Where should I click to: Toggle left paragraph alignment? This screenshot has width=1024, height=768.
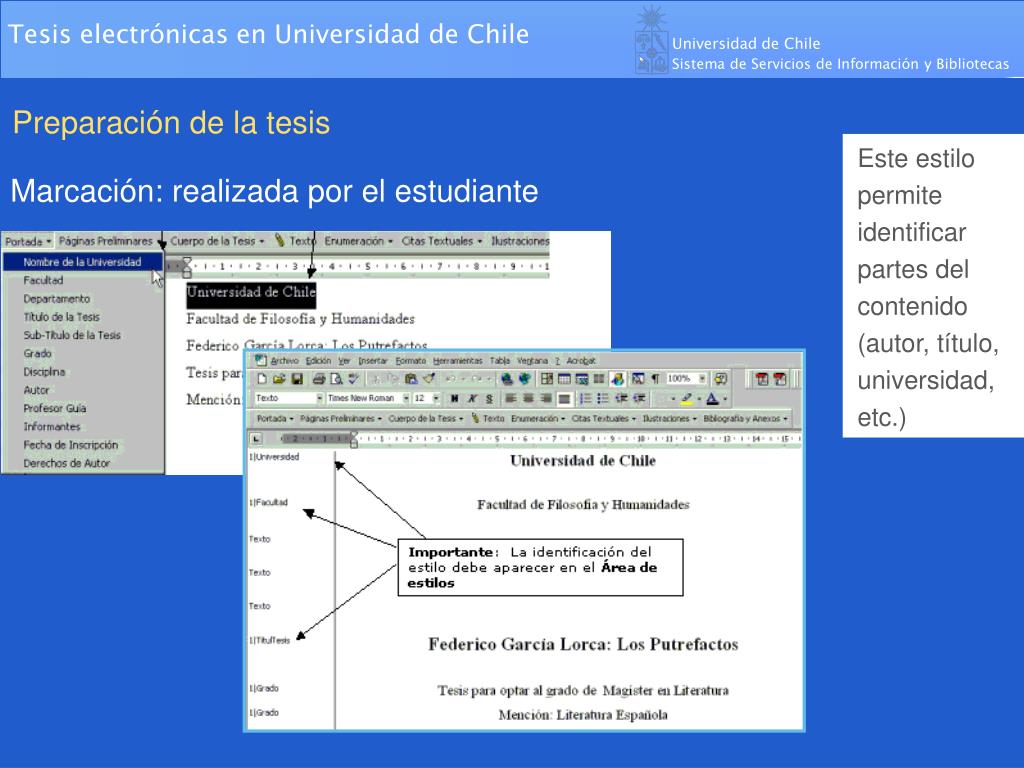click(x=511, y=398)
